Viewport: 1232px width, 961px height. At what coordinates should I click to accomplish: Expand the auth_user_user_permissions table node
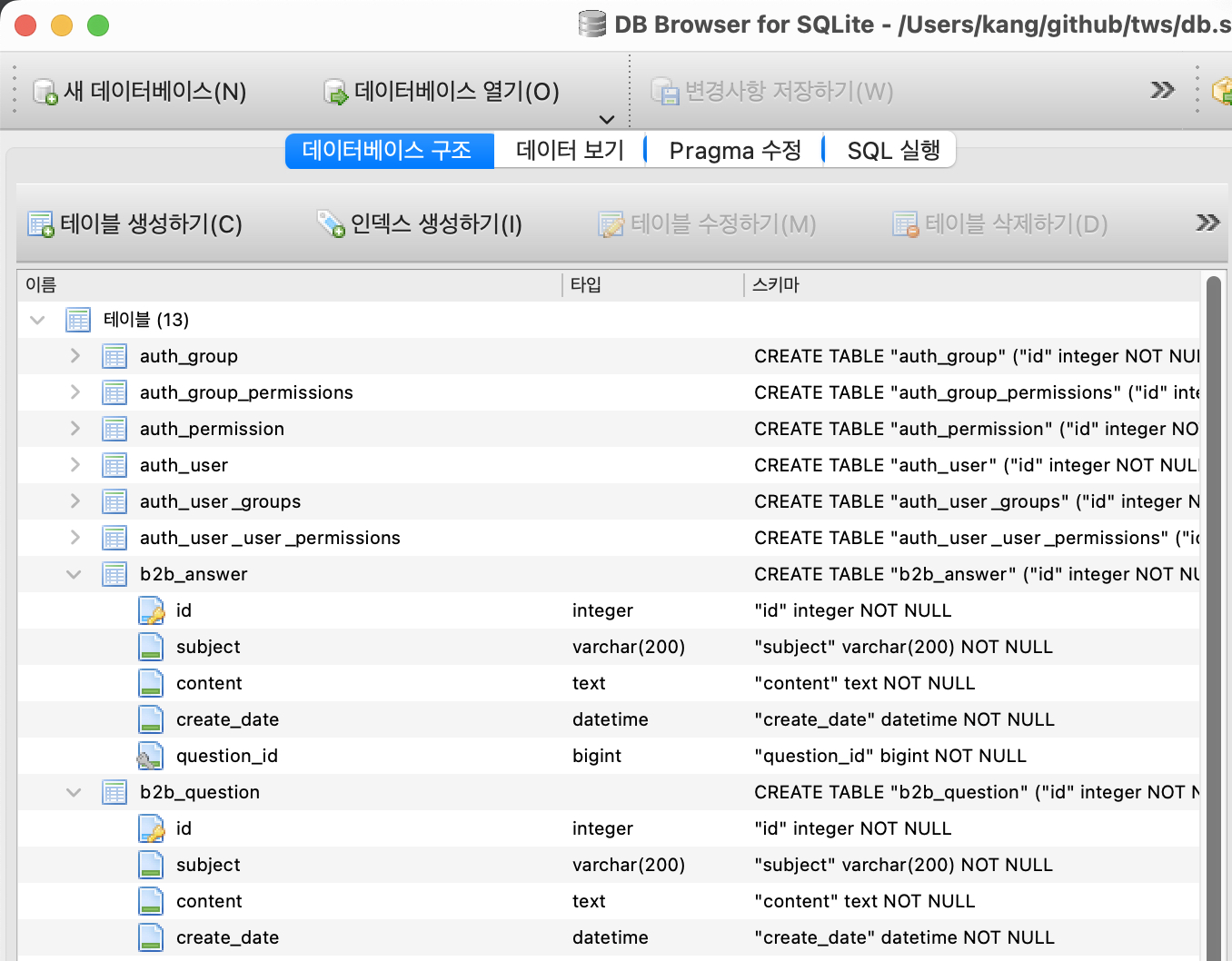[75, 538]
